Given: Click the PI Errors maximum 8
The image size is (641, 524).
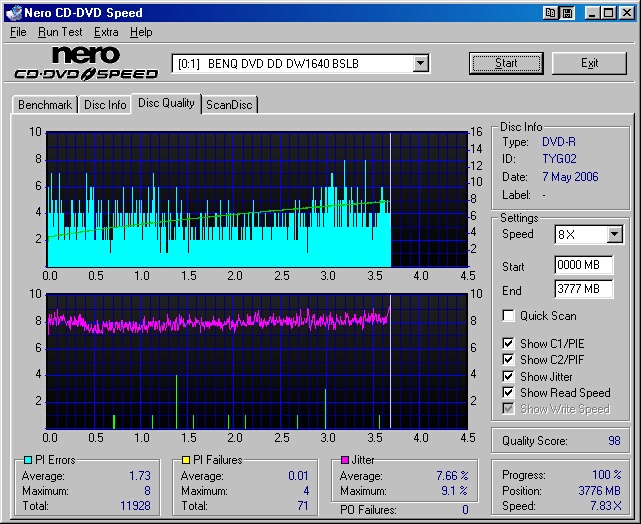Looking at the screenshot, I should point(147,490).
